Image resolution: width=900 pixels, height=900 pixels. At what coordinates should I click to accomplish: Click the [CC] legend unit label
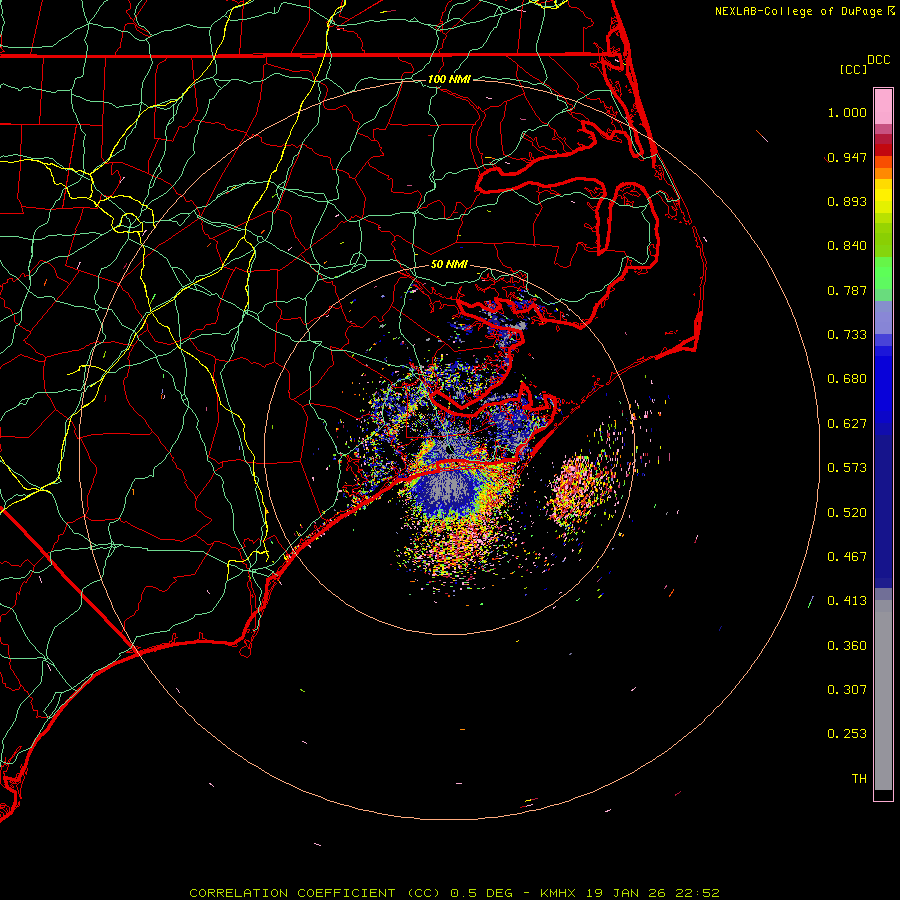pyautogui.click(x=853, y=69)
